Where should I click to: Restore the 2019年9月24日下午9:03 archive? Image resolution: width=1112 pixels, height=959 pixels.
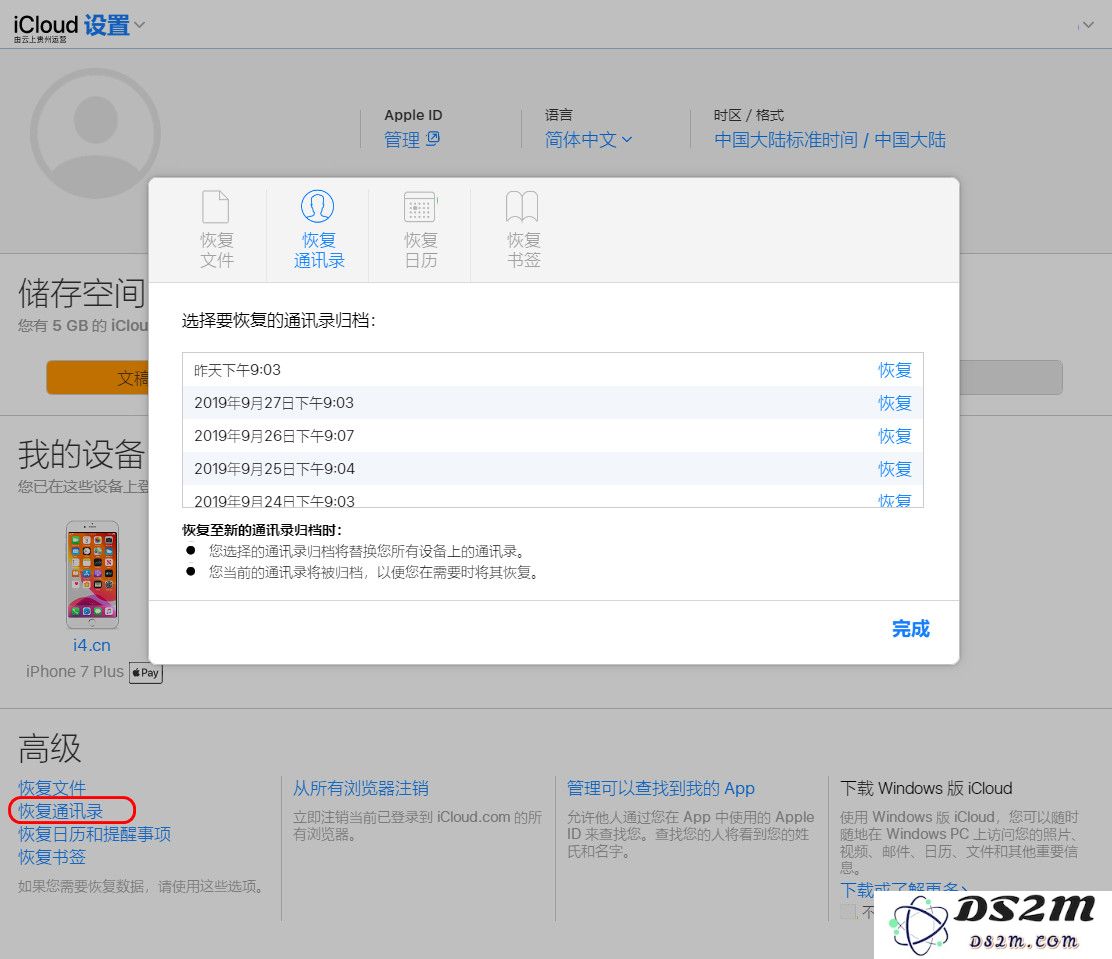click(x=894, y=499)
